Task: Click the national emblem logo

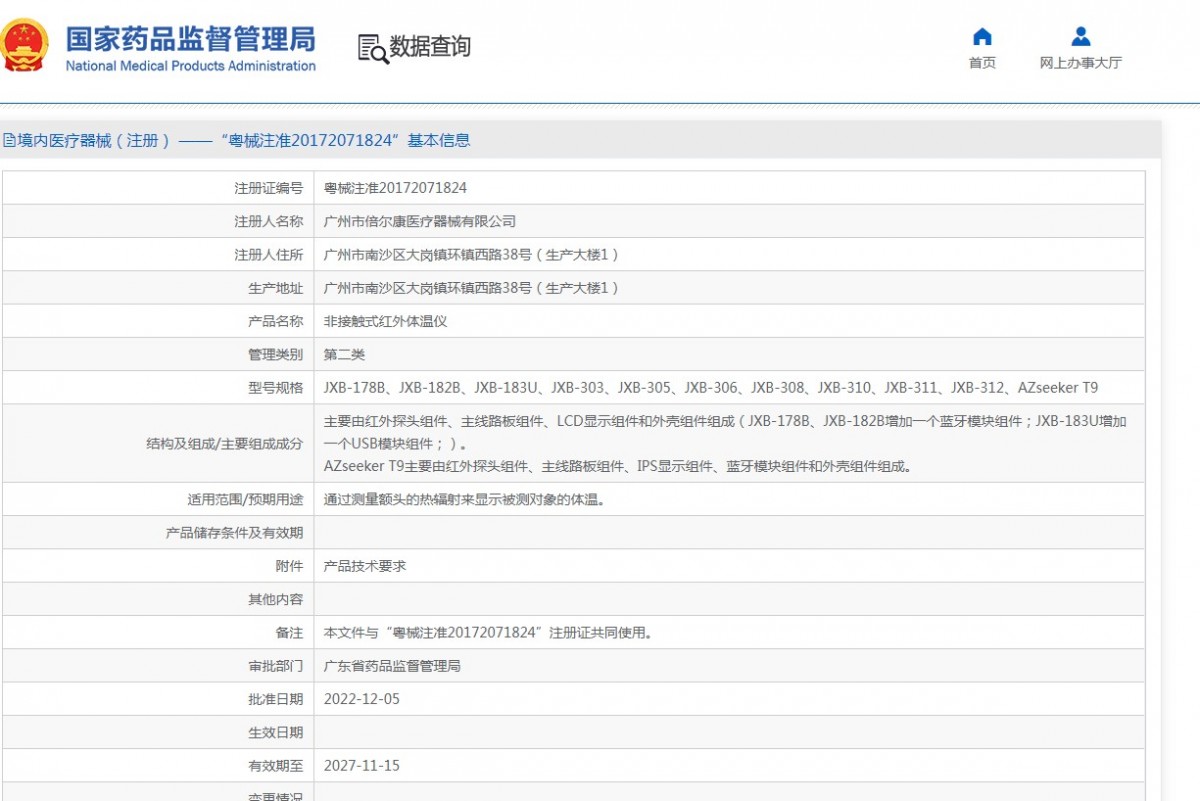Action: pyautogui.click(x=24, y=46)
